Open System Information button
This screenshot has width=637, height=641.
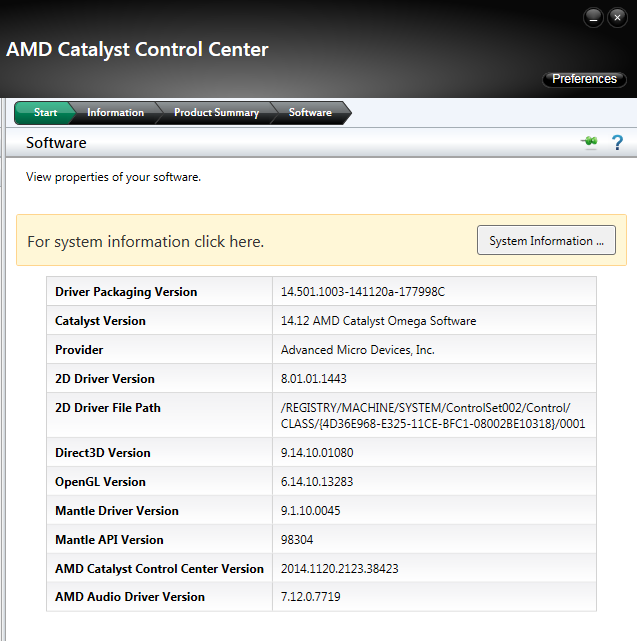click(546, 240)
